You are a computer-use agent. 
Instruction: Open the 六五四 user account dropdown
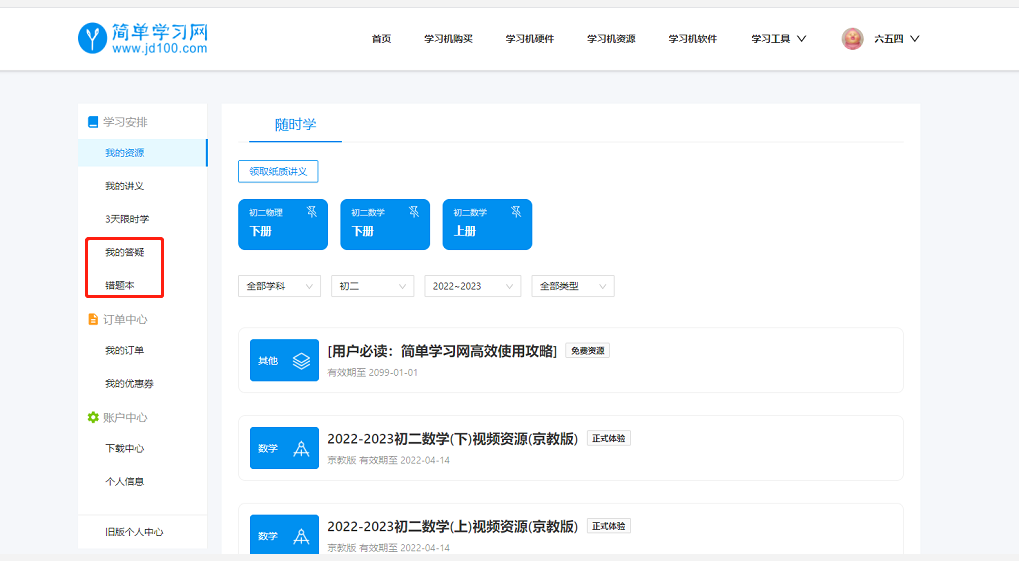click(x=897, y=39)
